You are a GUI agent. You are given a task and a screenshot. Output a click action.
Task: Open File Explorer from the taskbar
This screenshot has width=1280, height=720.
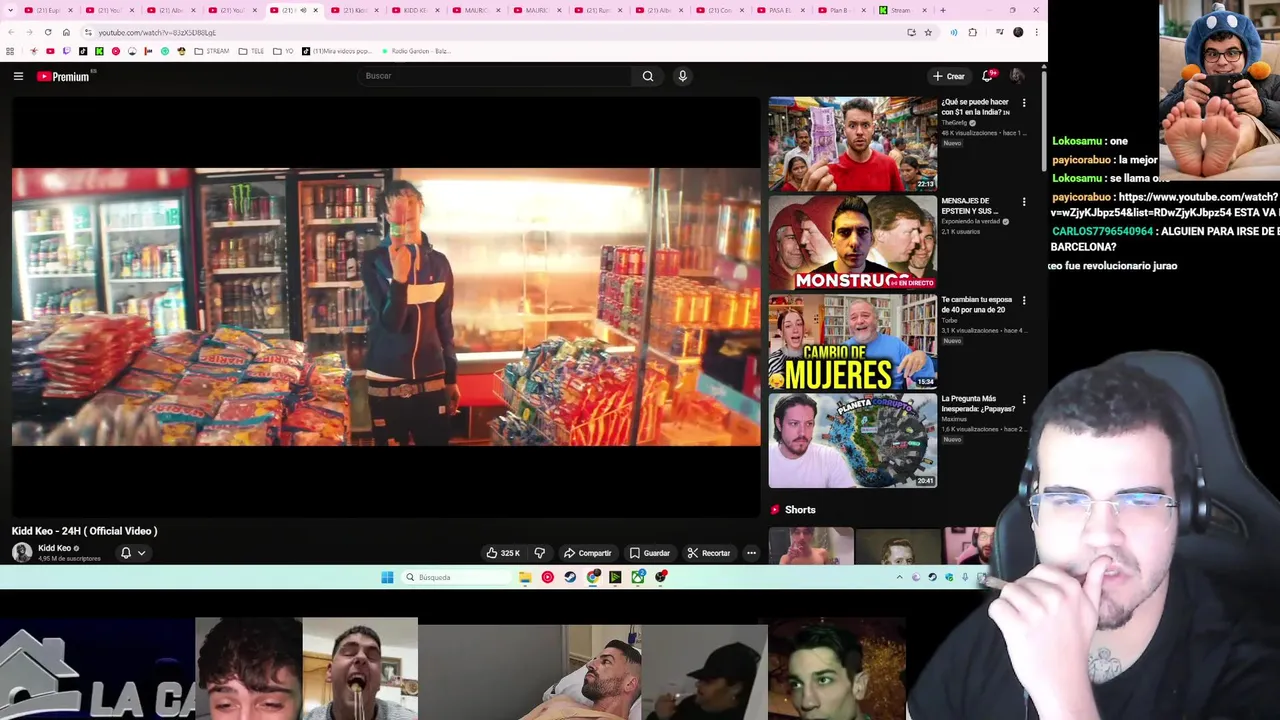click(x=525, y=577)
